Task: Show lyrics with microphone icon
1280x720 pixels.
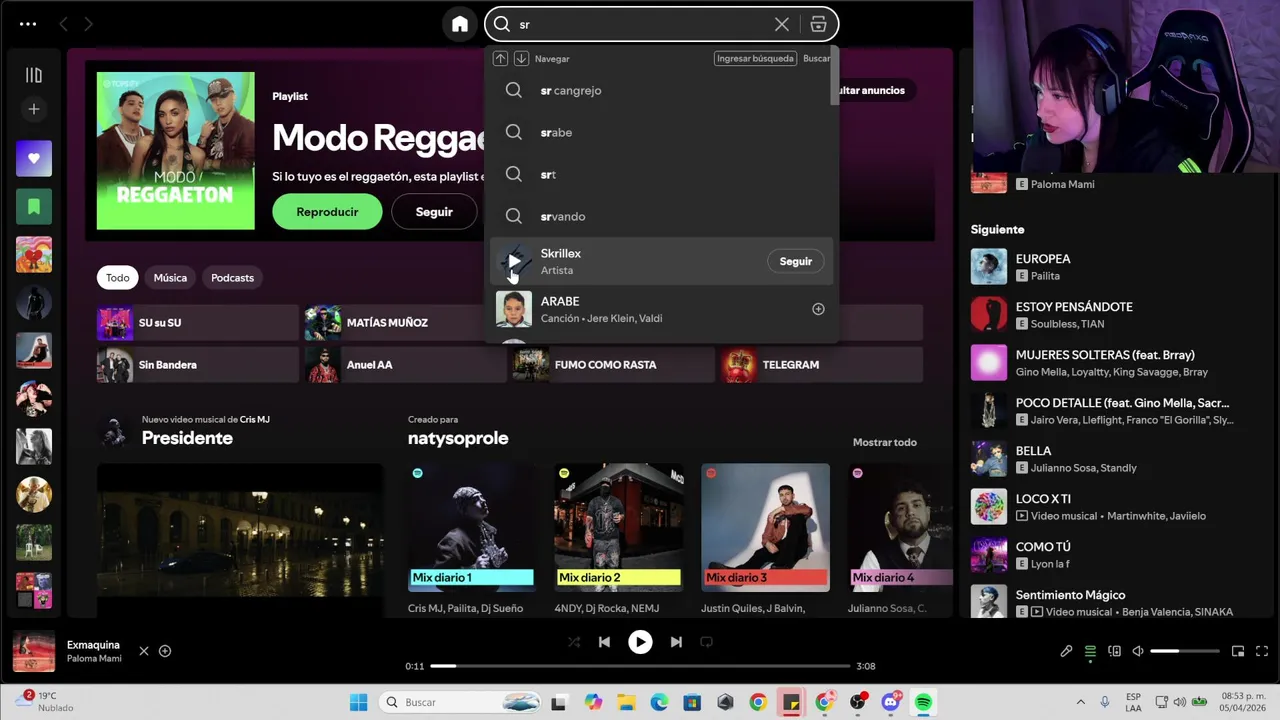Action: [1066, 651]
